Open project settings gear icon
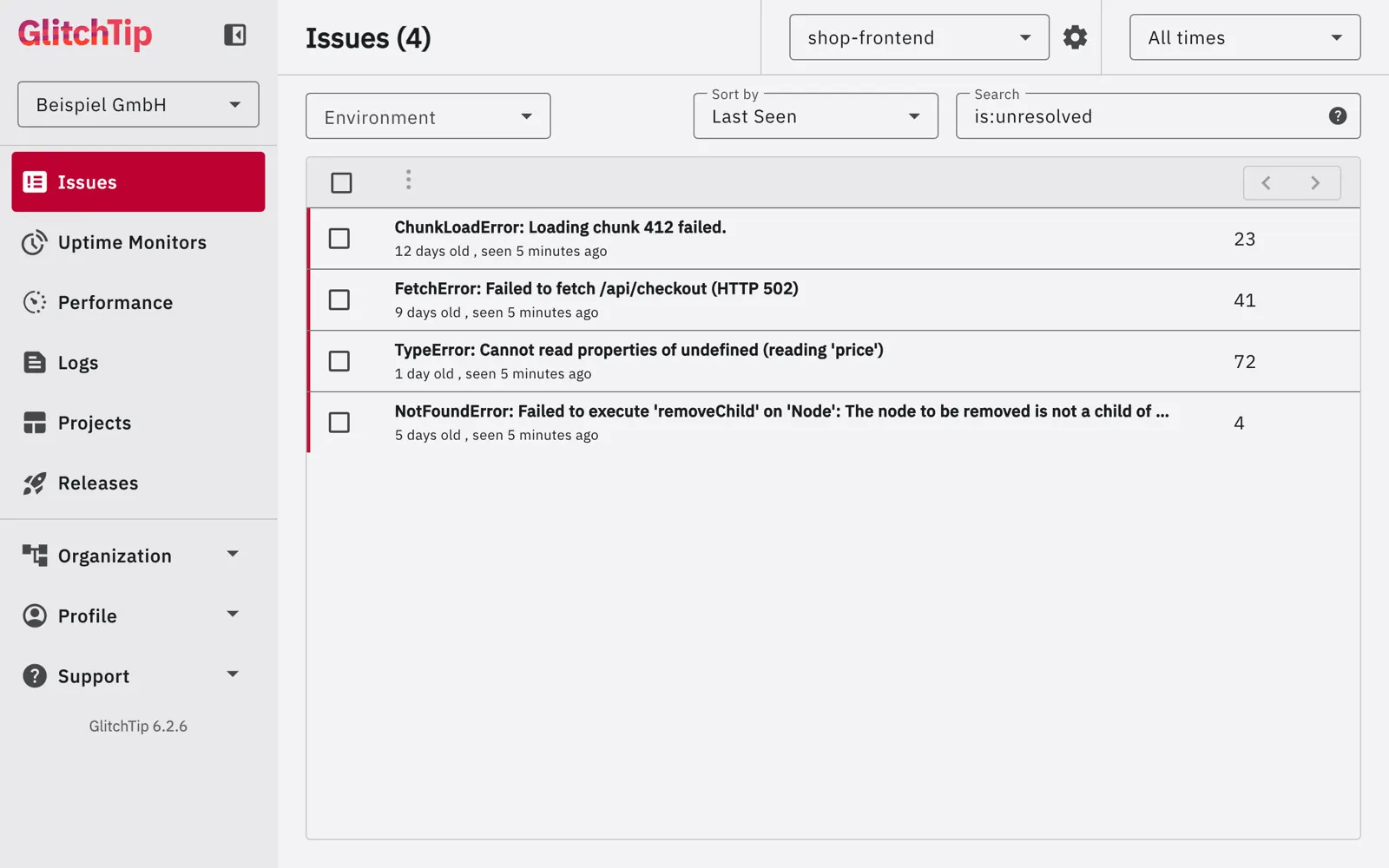 (1075, 37)
